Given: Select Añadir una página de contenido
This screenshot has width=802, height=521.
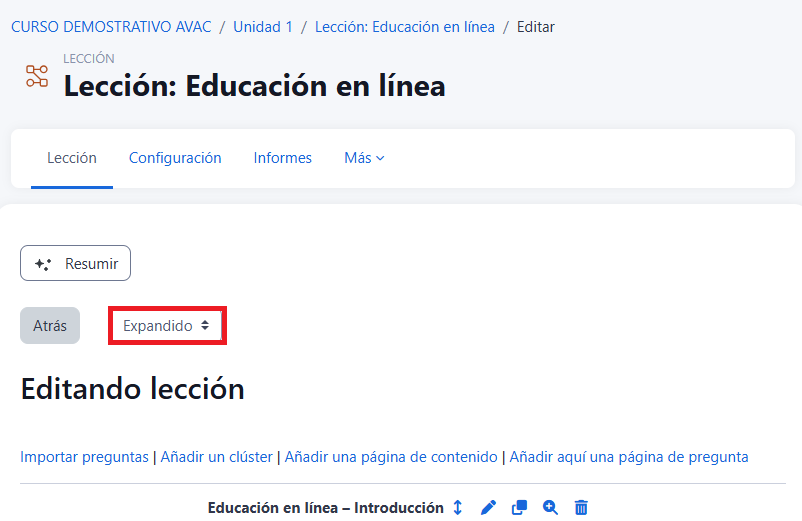Looking at the screenshot, I should coord(391,457).
